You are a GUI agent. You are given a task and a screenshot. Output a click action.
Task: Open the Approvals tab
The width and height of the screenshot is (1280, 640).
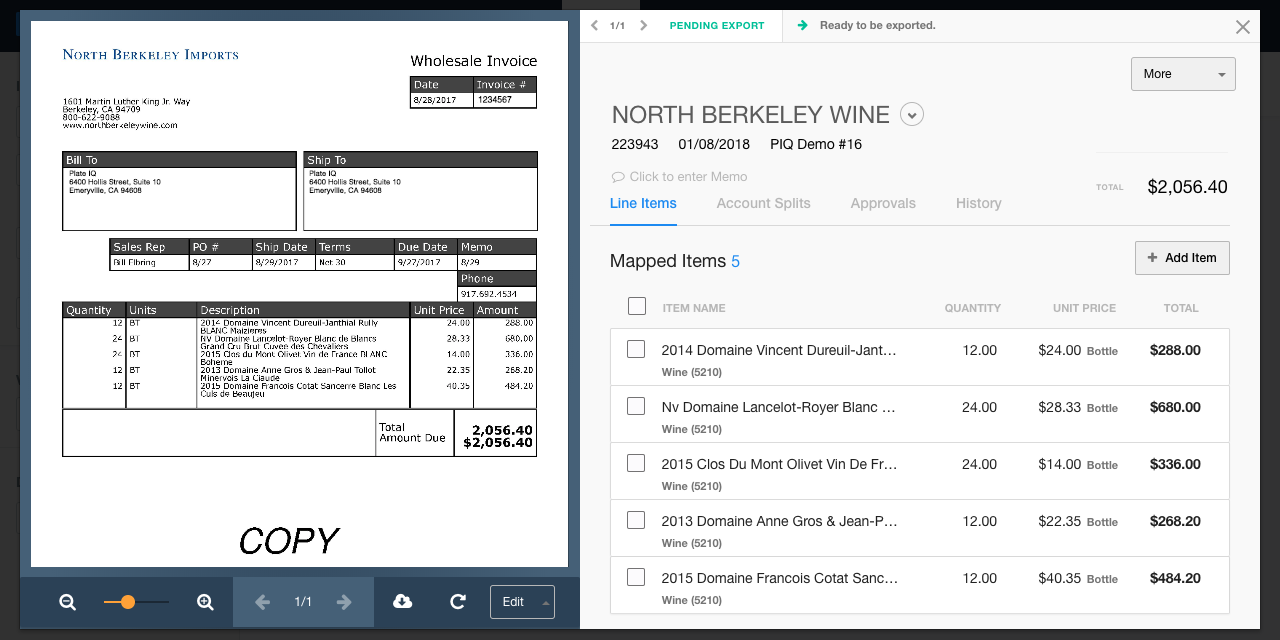pos(883,203)
